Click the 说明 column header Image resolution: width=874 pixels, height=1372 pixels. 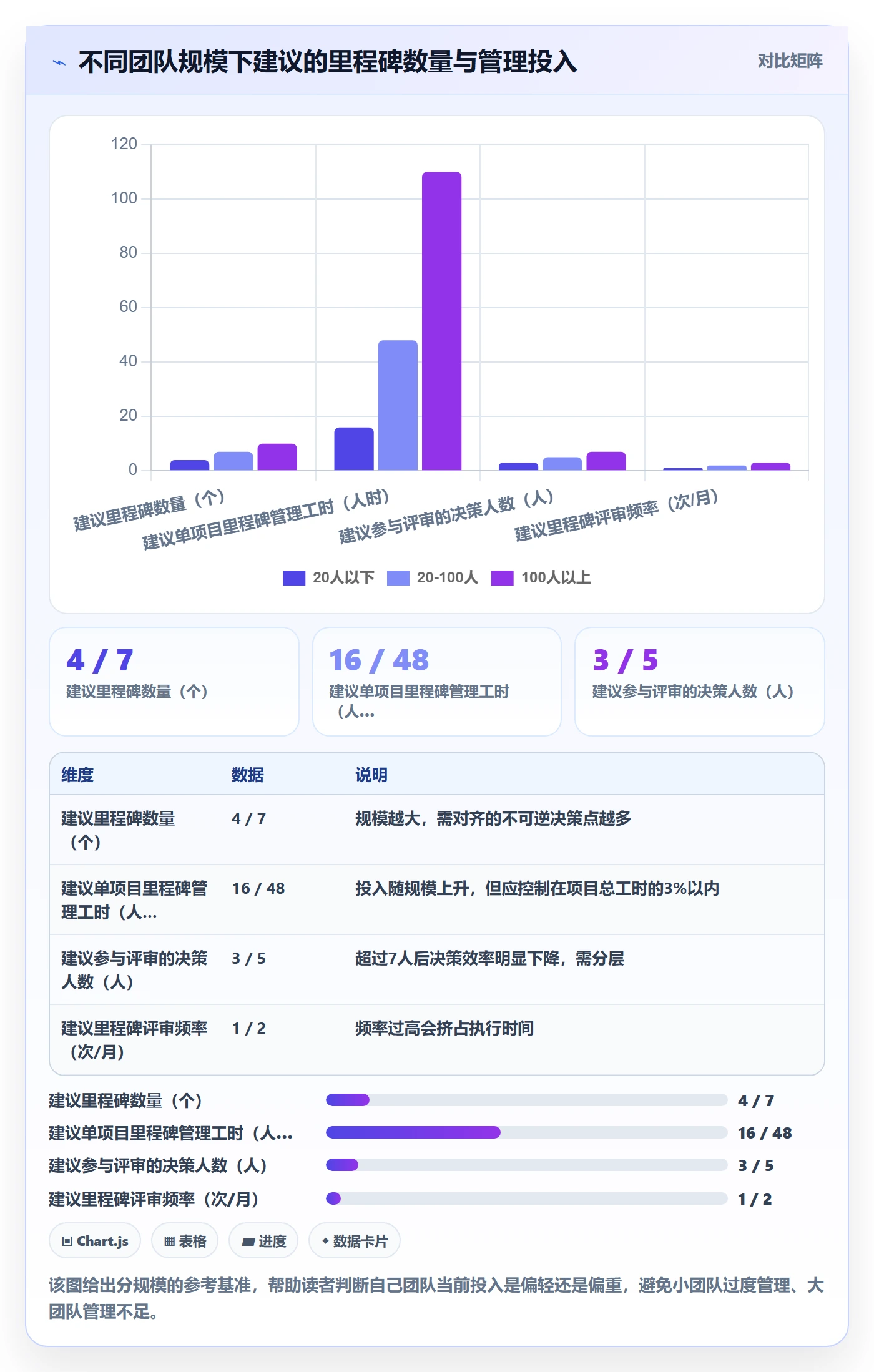coord(371,775)
